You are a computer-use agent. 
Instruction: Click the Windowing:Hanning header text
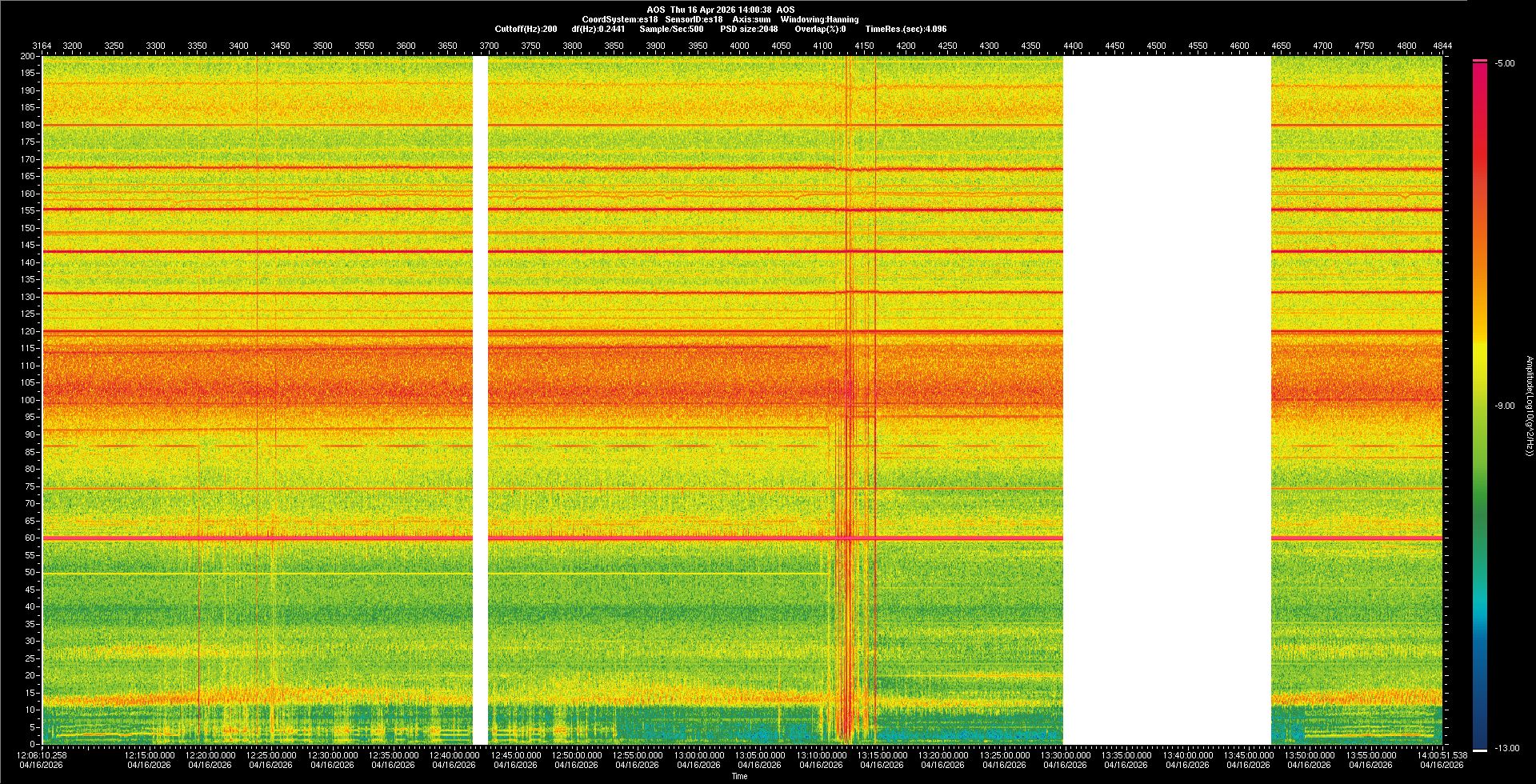coord(819,19)
